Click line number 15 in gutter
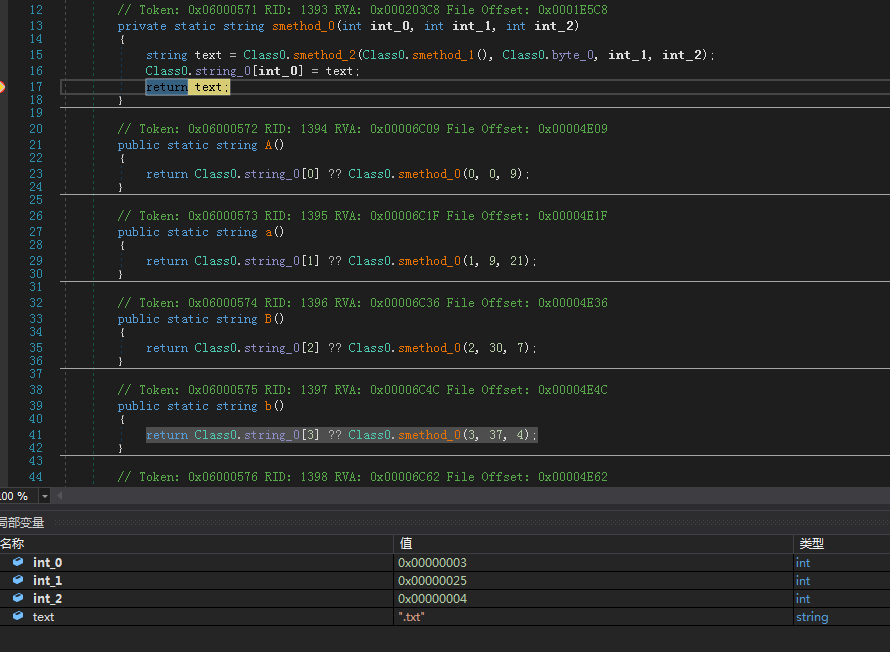This screenshot has height=652, width=890. (36, 55)
